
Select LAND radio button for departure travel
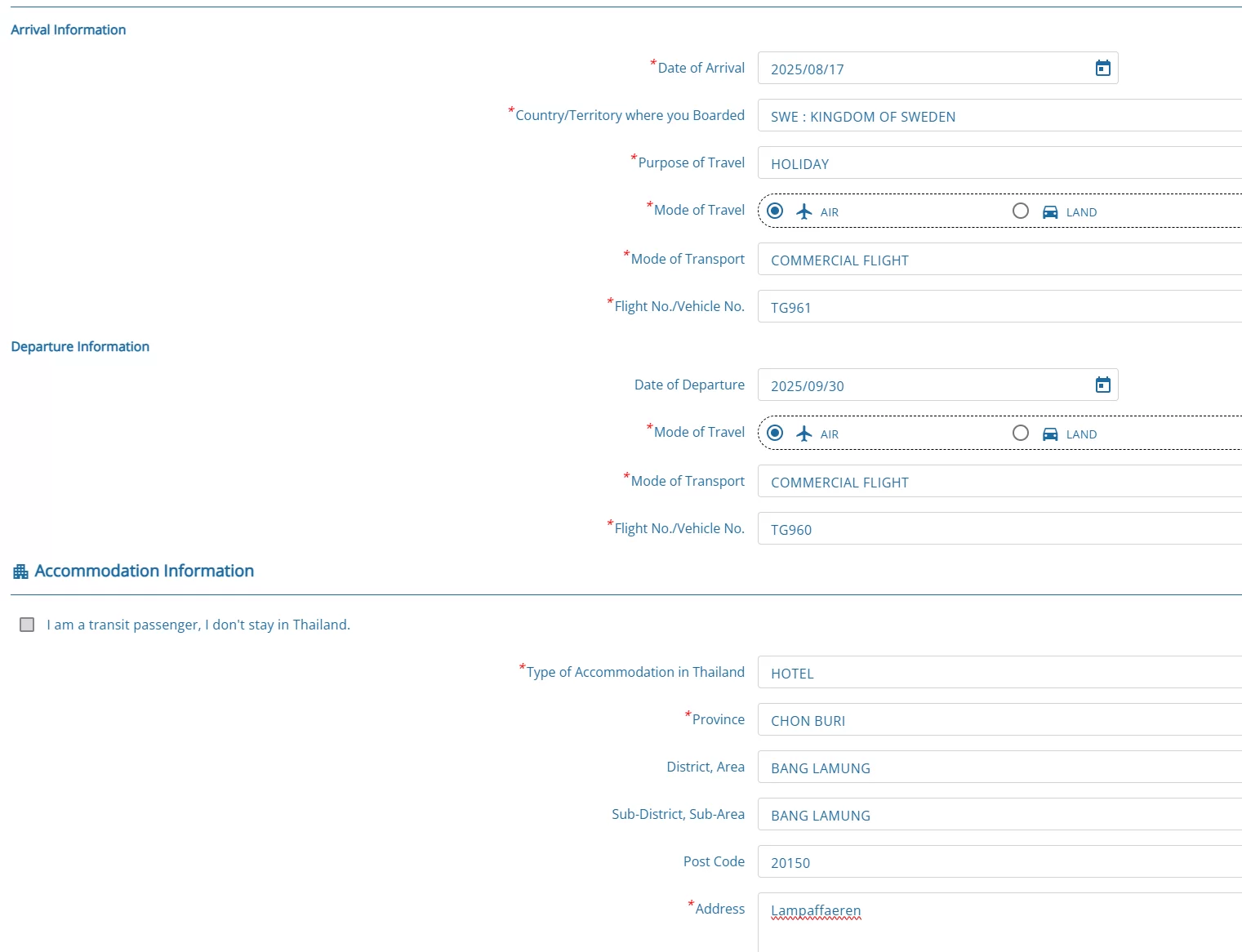pos(1021,434)
